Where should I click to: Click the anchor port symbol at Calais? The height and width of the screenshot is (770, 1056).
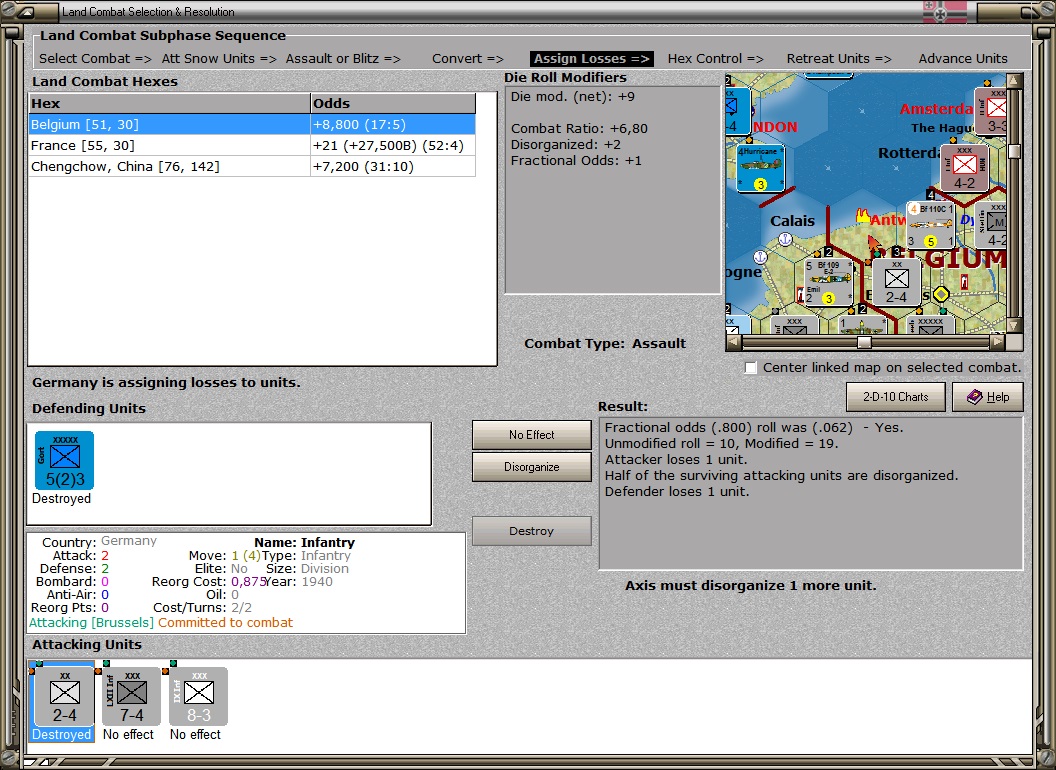tap(785, 238)
